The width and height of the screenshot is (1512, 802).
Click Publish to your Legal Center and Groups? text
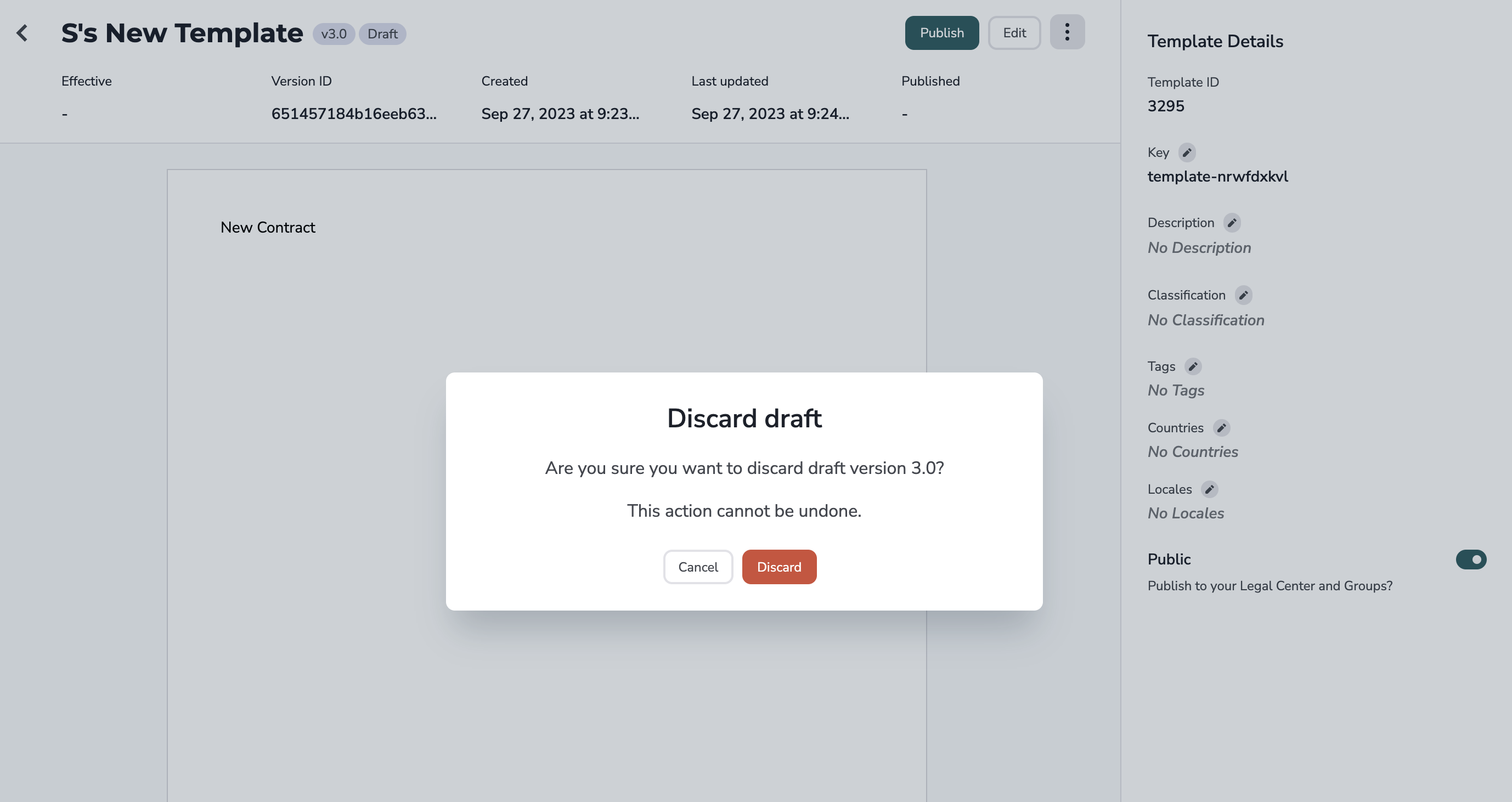tap(1270, 586)
